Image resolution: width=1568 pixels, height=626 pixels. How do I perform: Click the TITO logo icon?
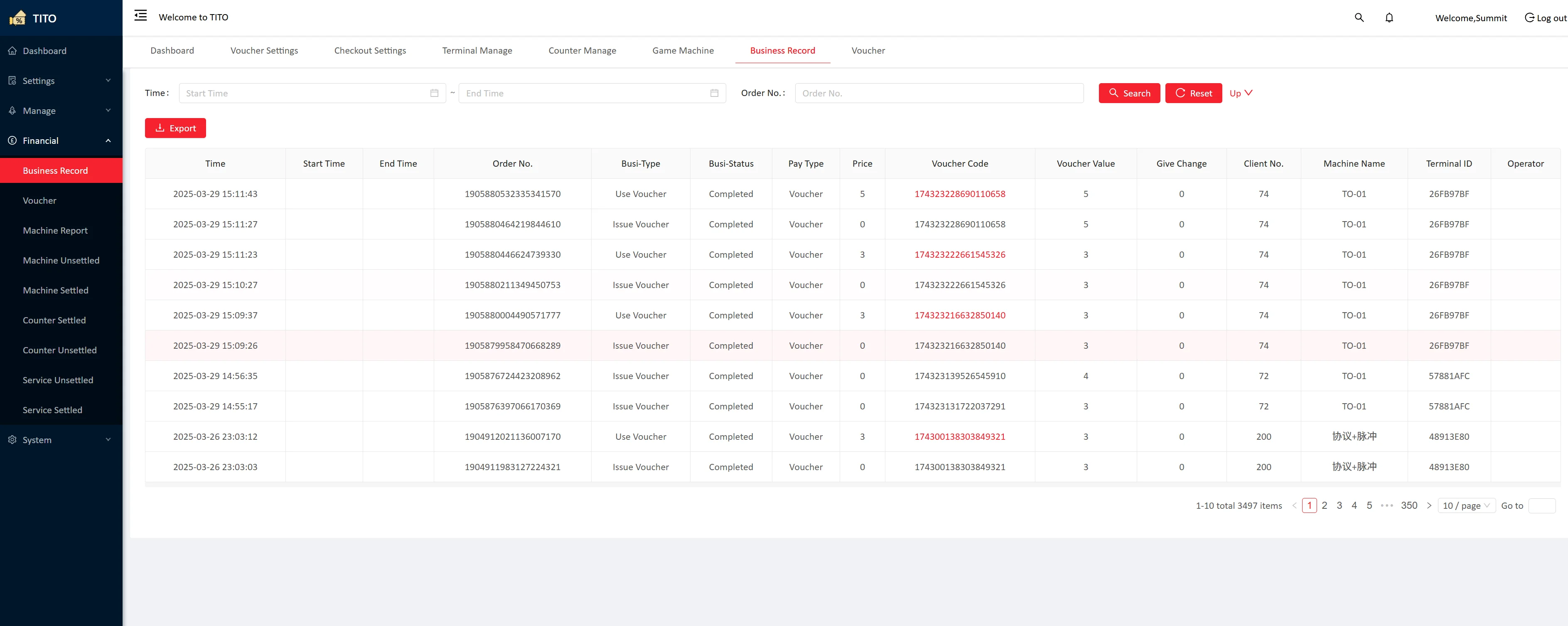[17, 17]
